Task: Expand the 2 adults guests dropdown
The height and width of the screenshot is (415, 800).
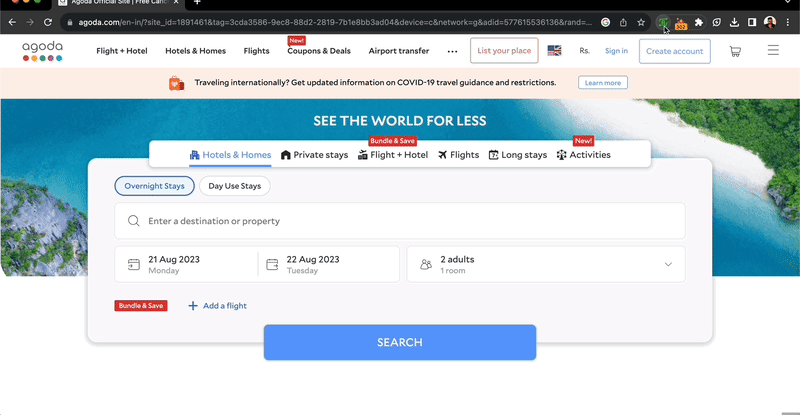Action: (x=546, y=264)
